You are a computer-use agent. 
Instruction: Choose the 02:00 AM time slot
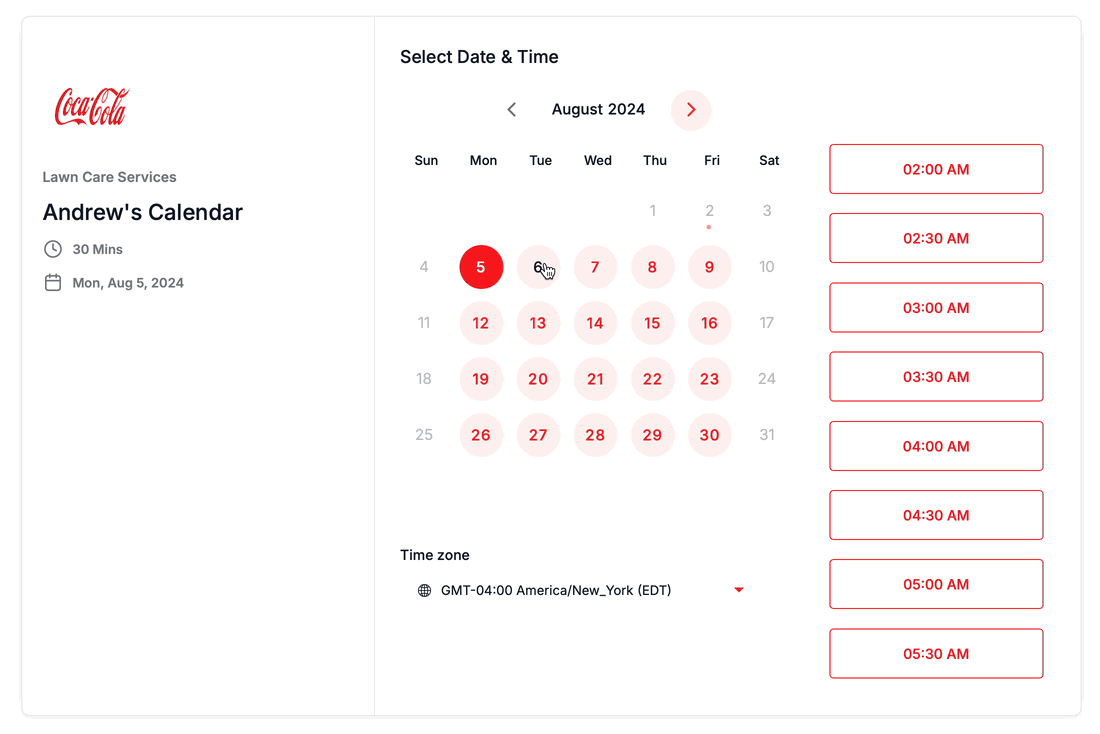point(936,169)
